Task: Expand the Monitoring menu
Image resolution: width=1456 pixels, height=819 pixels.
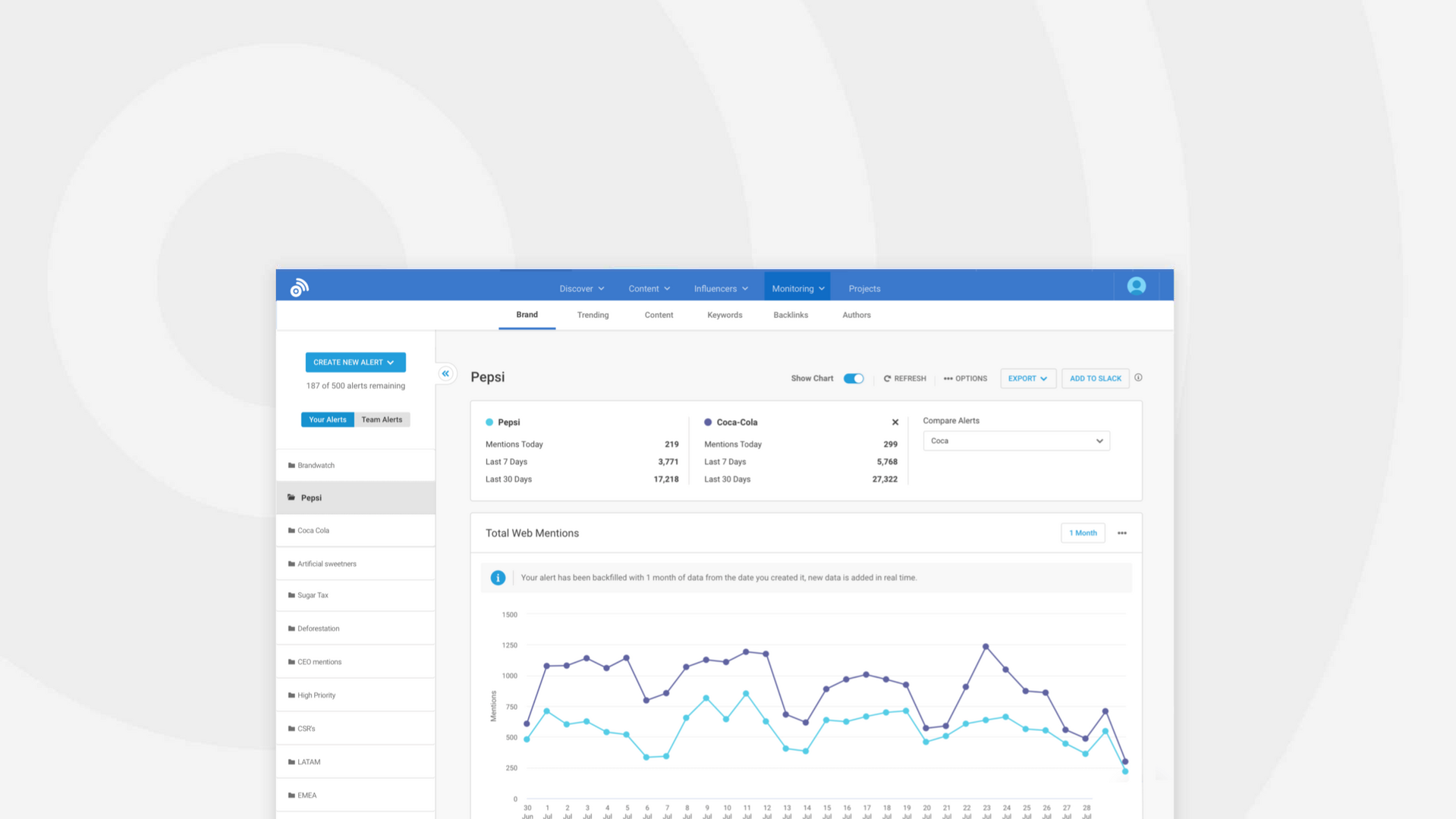Action: point(797,289)
